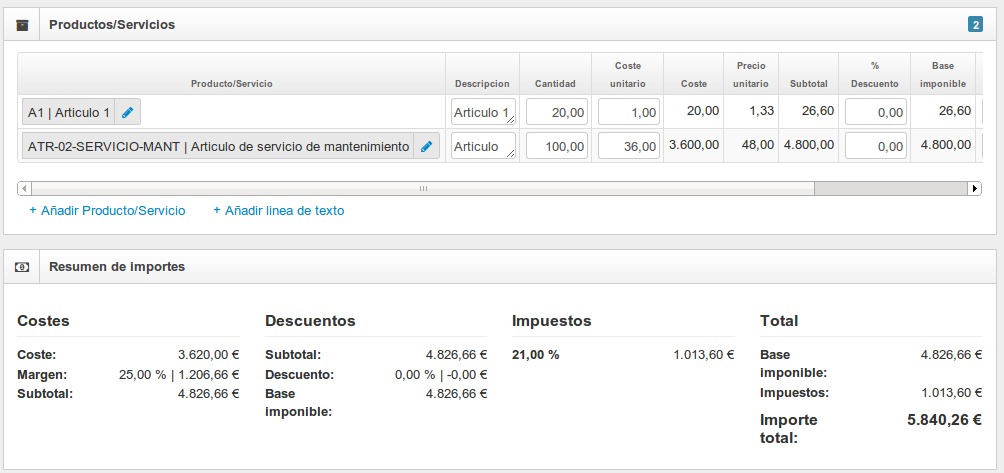The image size is (1004, 473).
Task: Click the horizontal scrollbar thumb
Action: (x=423, y=188)
